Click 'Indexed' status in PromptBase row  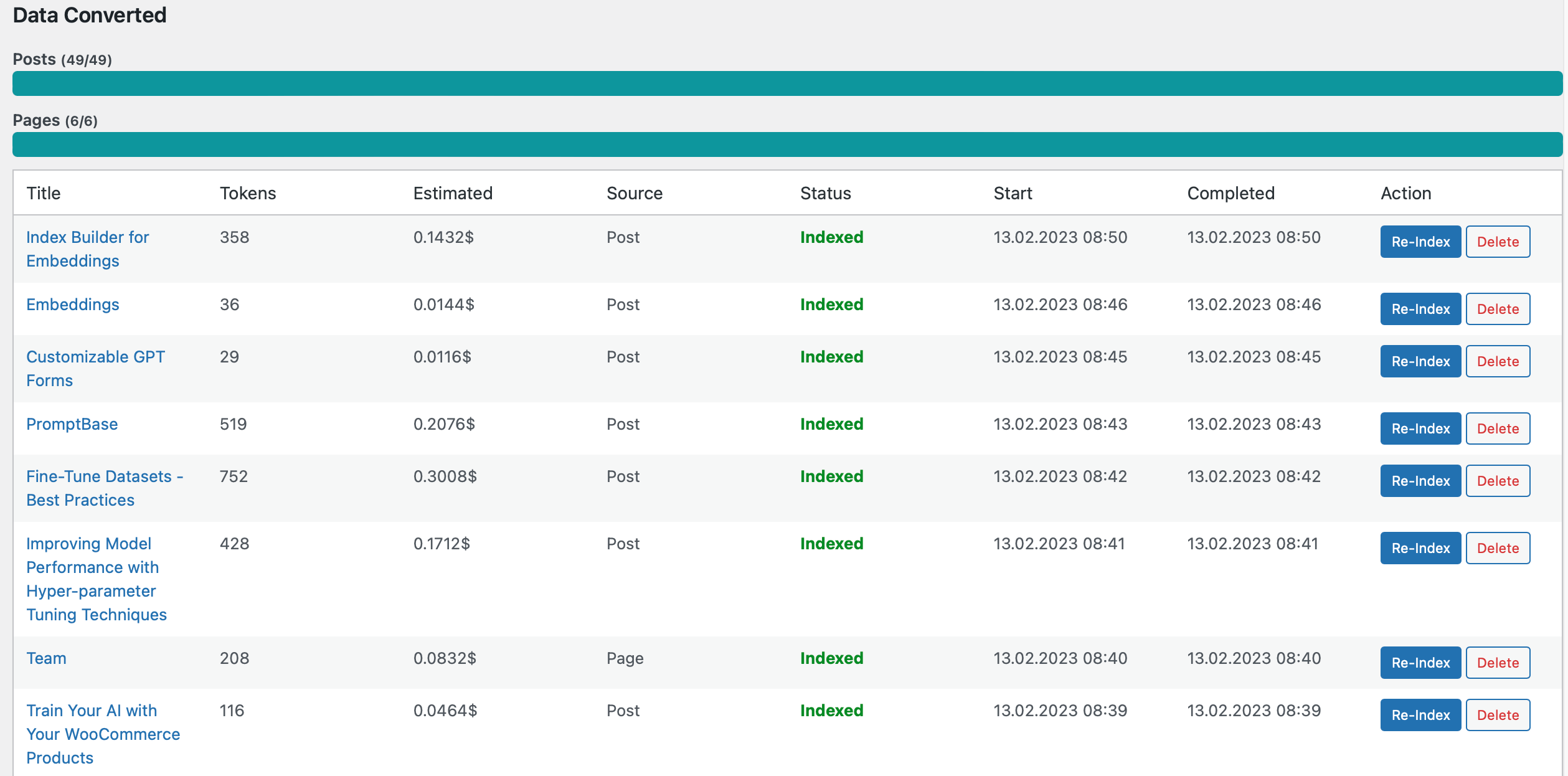(x=831, y=424)
